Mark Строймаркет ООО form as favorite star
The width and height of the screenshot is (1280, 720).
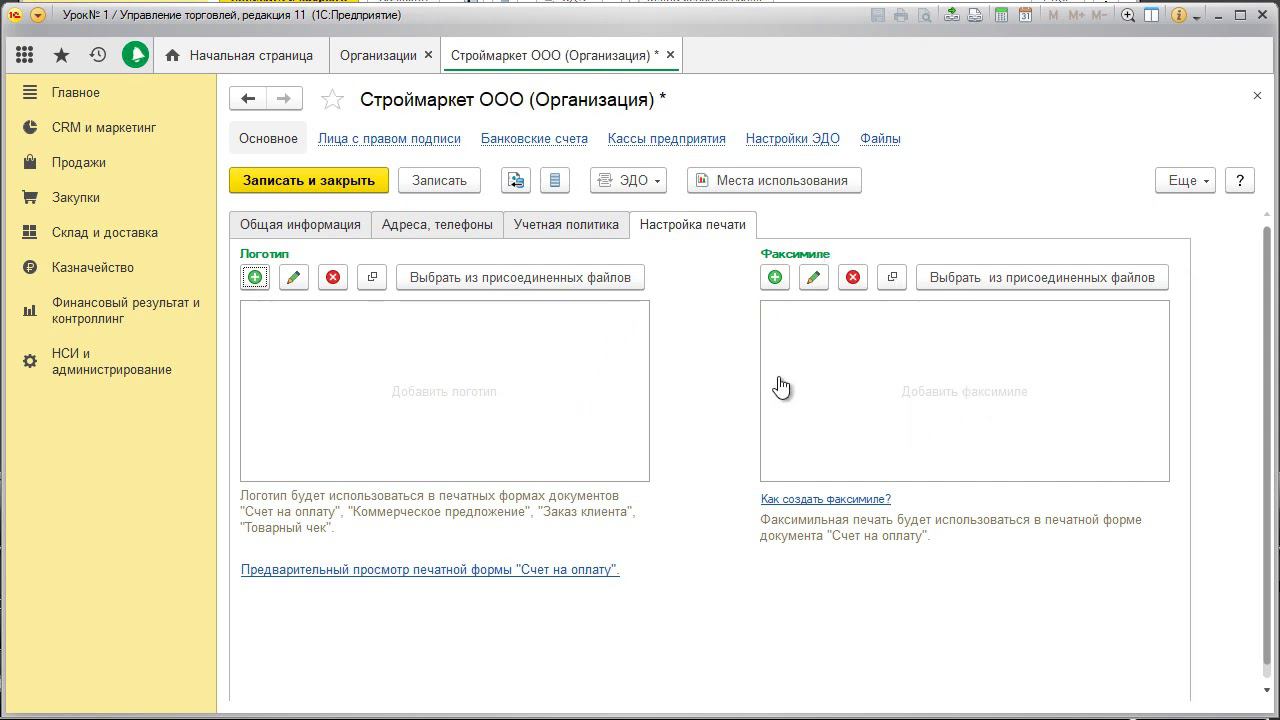(332, 99)
